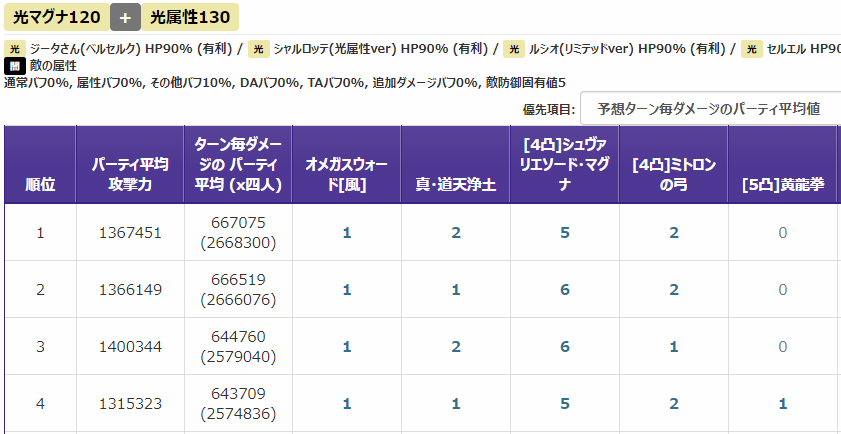
Task: Click the ターン毎ダメージのパーティ平均 column header
Action: [238, 165]
